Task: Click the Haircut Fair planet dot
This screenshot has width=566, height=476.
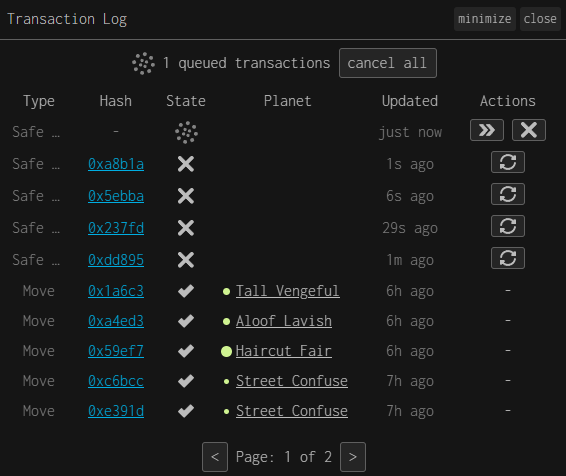Action: 226,351
